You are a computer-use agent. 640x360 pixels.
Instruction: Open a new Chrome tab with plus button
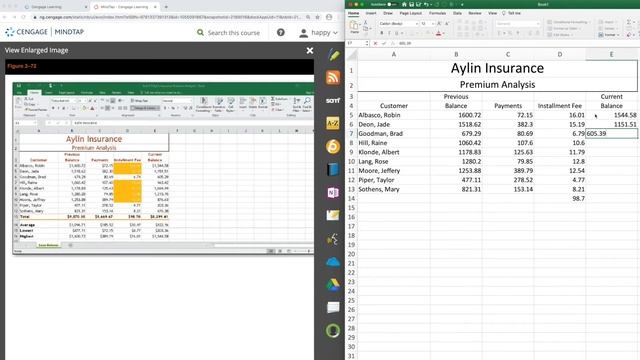pyautogui.click(x=166, y=7)
